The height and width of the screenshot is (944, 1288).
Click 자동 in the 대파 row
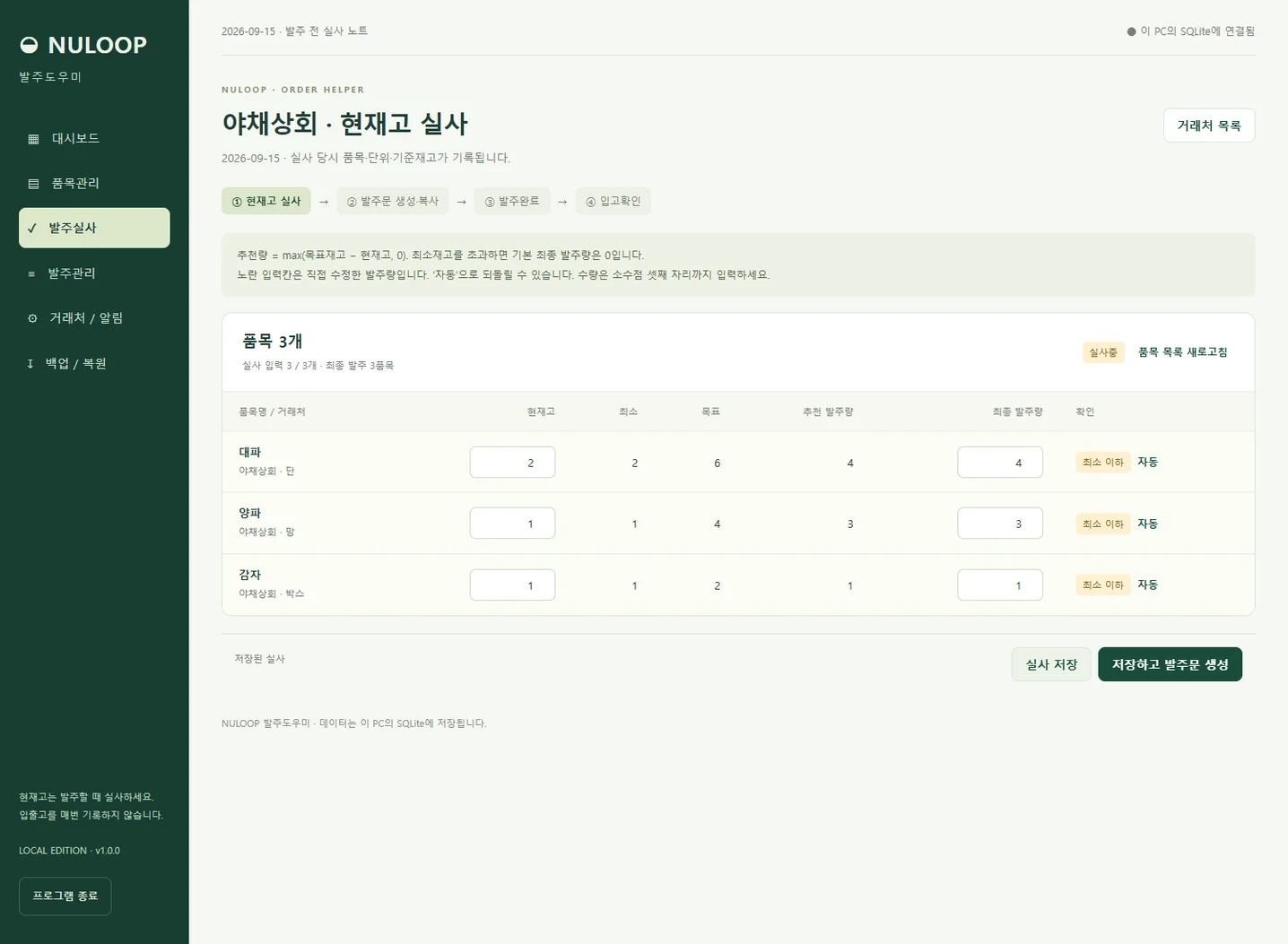1147,462
